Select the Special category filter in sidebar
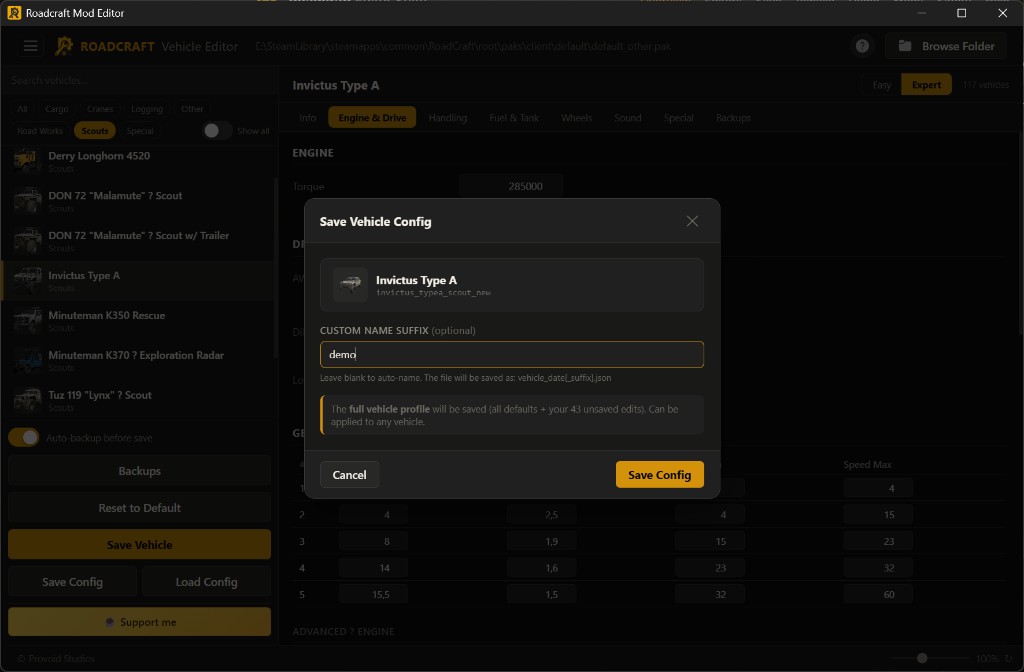 [140, 131]
